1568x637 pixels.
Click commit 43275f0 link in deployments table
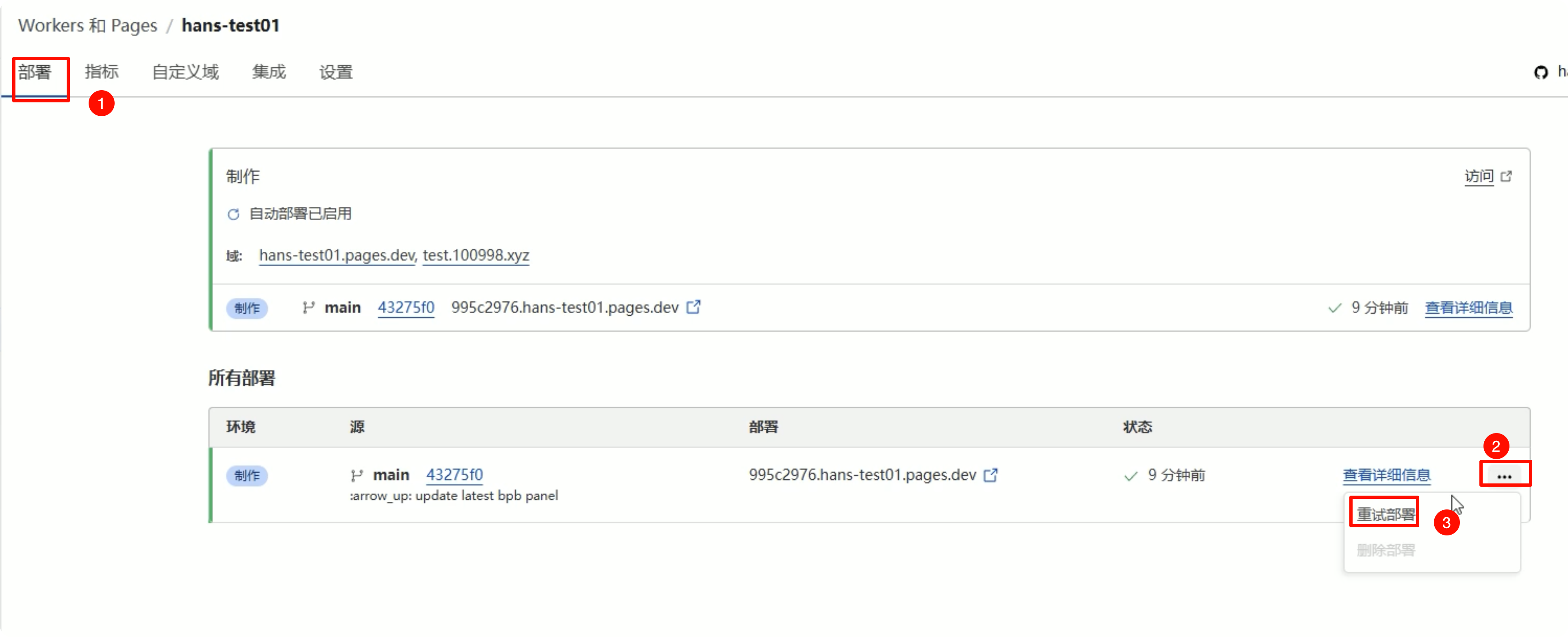pos(454,474)
